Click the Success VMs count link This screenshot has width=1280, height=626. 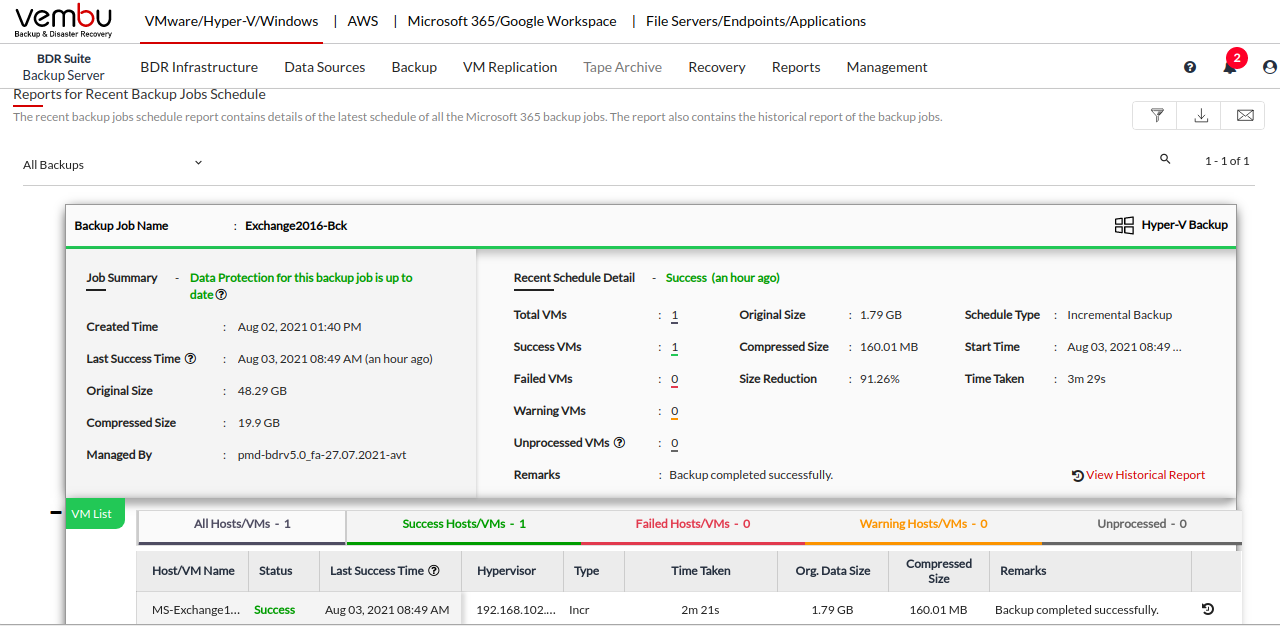tap(675, 347)
